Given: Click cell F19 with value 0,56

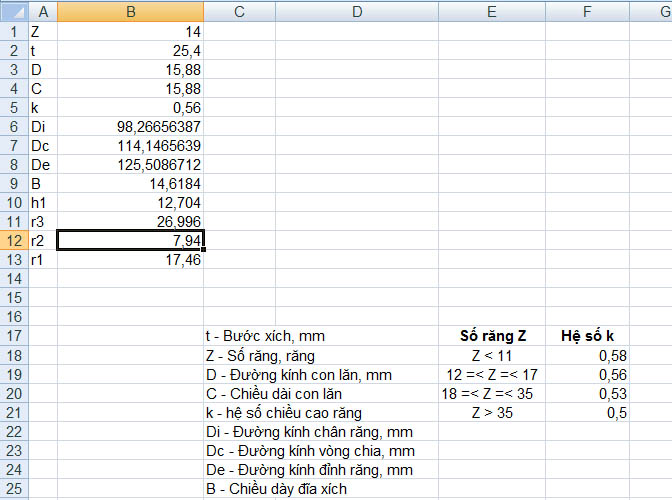Looking at the screenshot, I should tap(588, 375).
